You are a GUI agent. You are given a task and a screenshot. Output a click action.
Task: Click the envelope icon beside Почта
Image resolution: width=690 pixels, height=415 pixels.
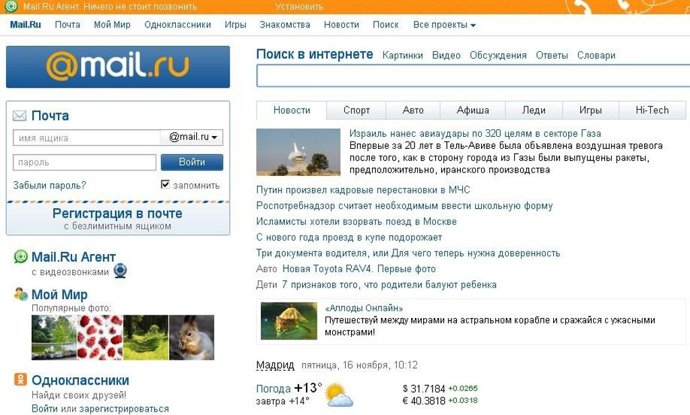tap(20, 116)
